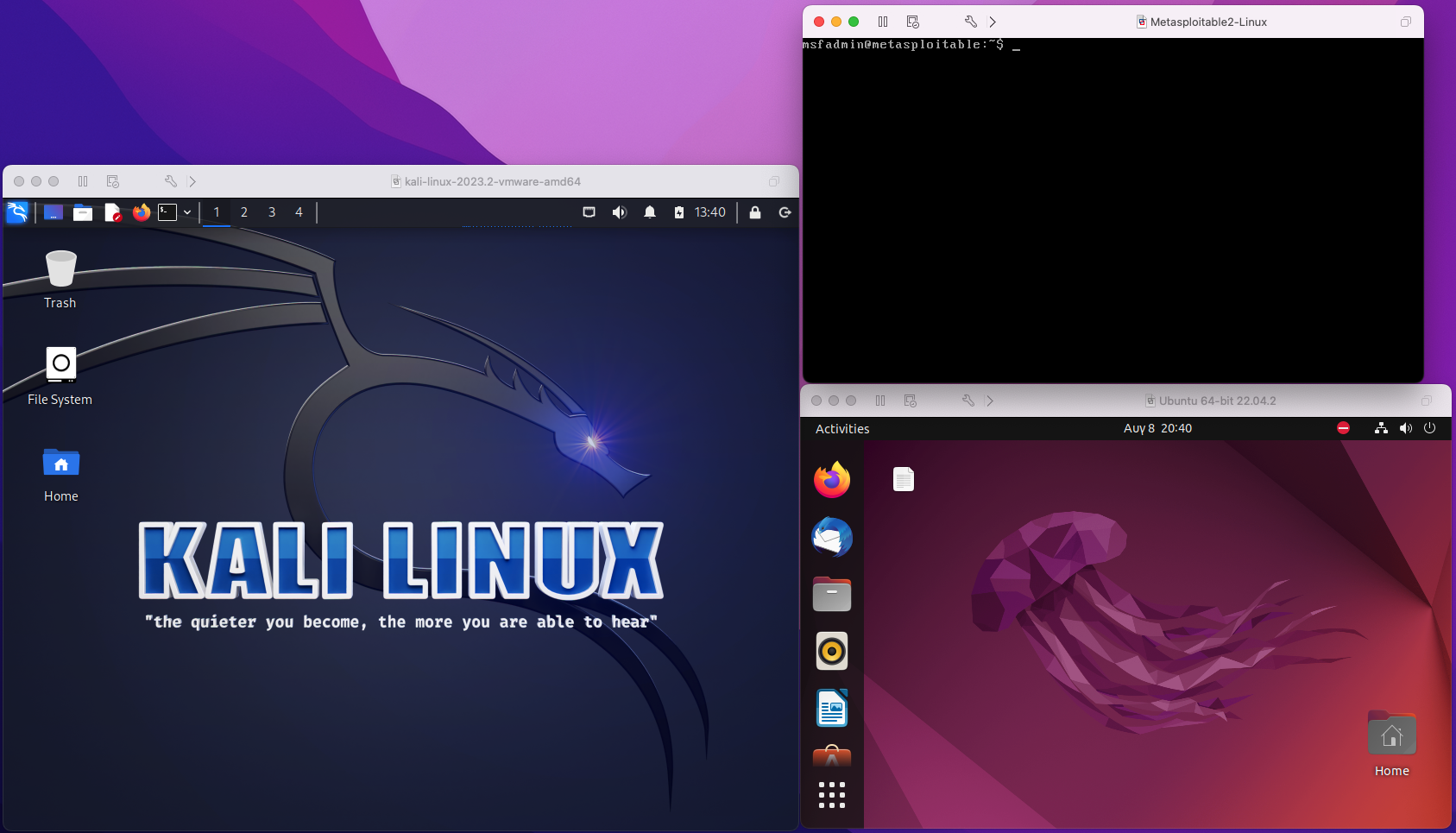Click the network icon in Ubuntu top bar

point(1381,428)
